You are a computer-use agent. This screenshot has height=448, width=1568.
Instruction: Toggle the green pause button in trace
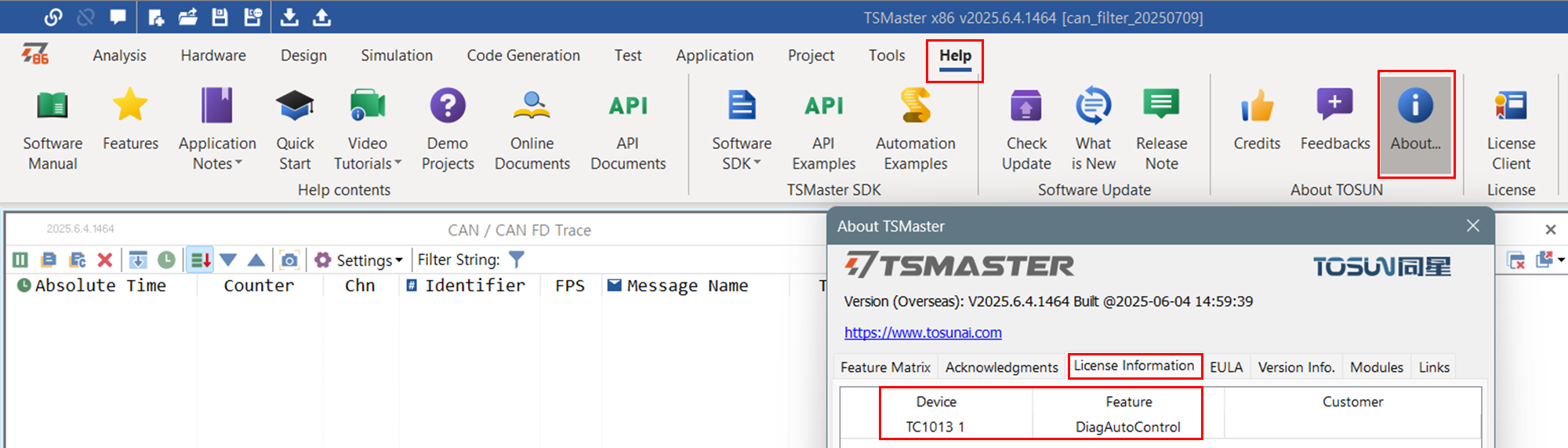click(20, 260)
